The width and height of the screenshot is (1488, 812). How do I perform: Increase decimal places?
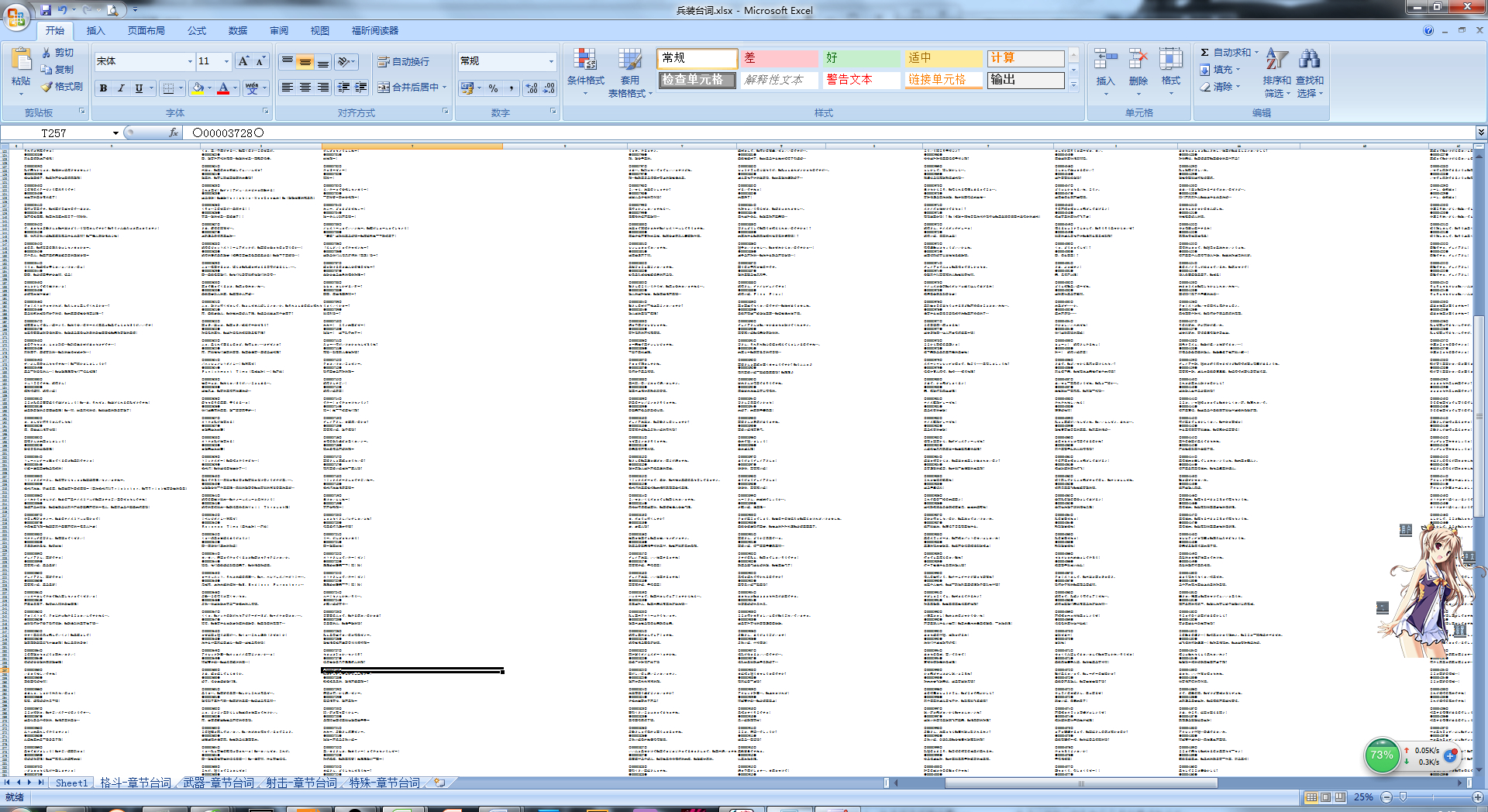click(x=532, y=88)
